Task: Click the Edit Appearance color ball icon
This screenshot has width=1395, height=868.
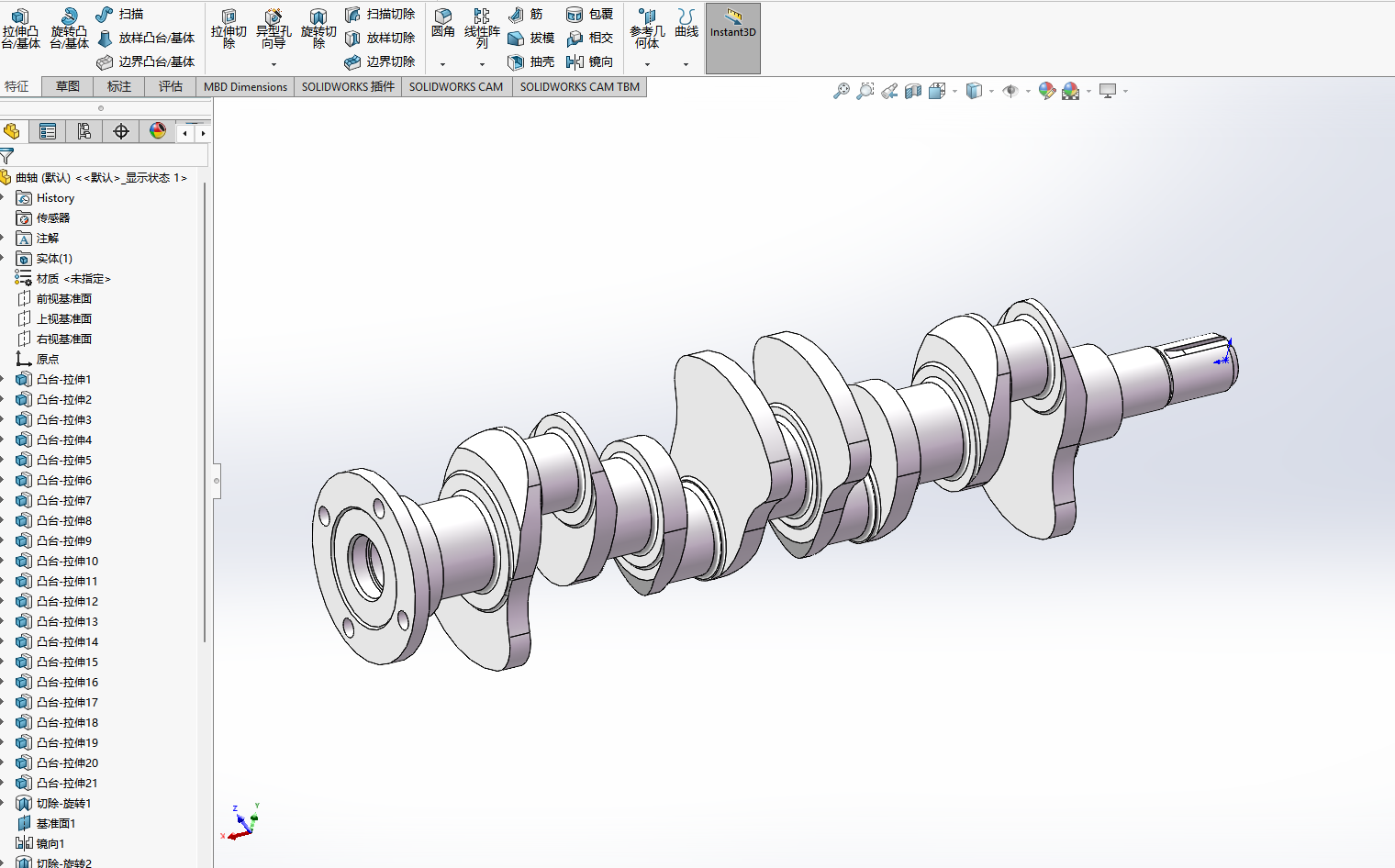Action: pos(1046,91)
